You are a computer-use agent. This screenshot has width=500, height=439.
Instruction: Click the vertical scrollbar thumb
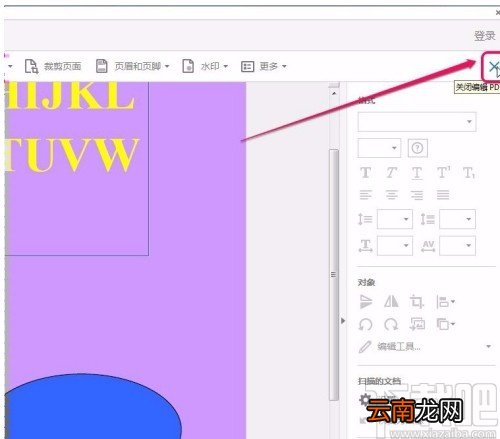click(333, 274)
